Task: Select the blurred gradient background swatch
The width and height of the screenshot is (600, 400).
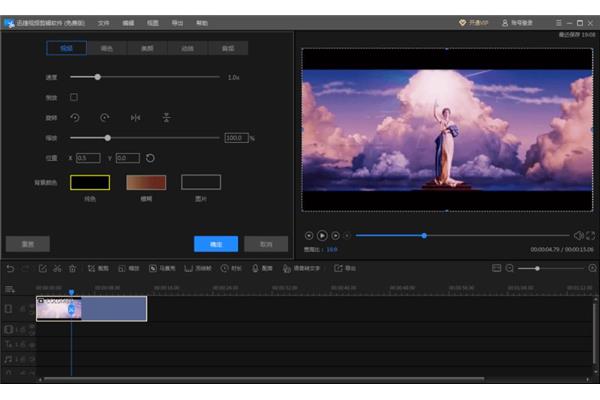Action: pos(146,182)
